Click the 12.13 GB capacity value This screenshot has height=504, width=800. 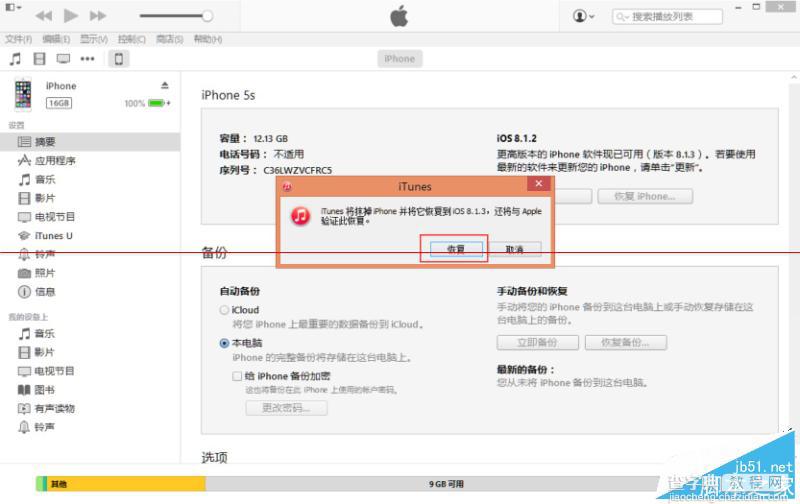tap(270, 139)
